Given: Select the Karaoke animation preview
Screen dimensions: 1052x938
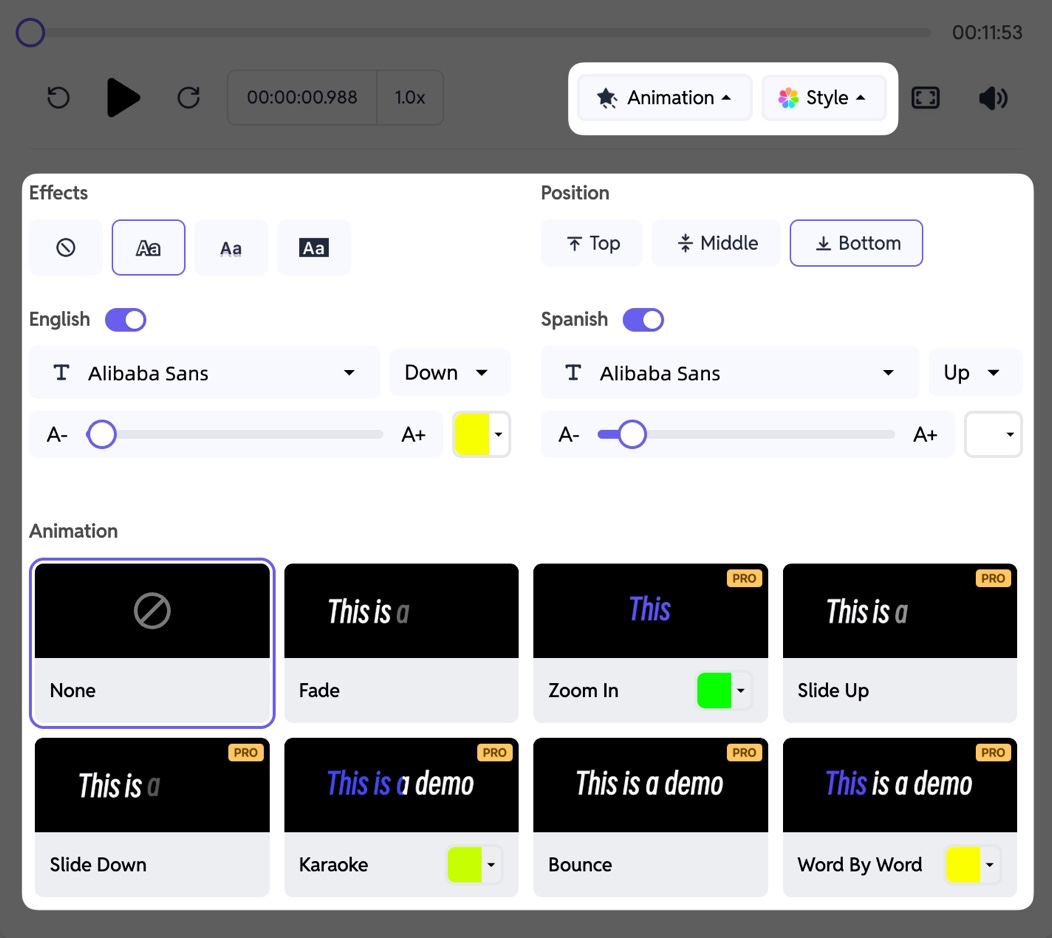Looking at the screenshot, I should (x=401, y=785).
